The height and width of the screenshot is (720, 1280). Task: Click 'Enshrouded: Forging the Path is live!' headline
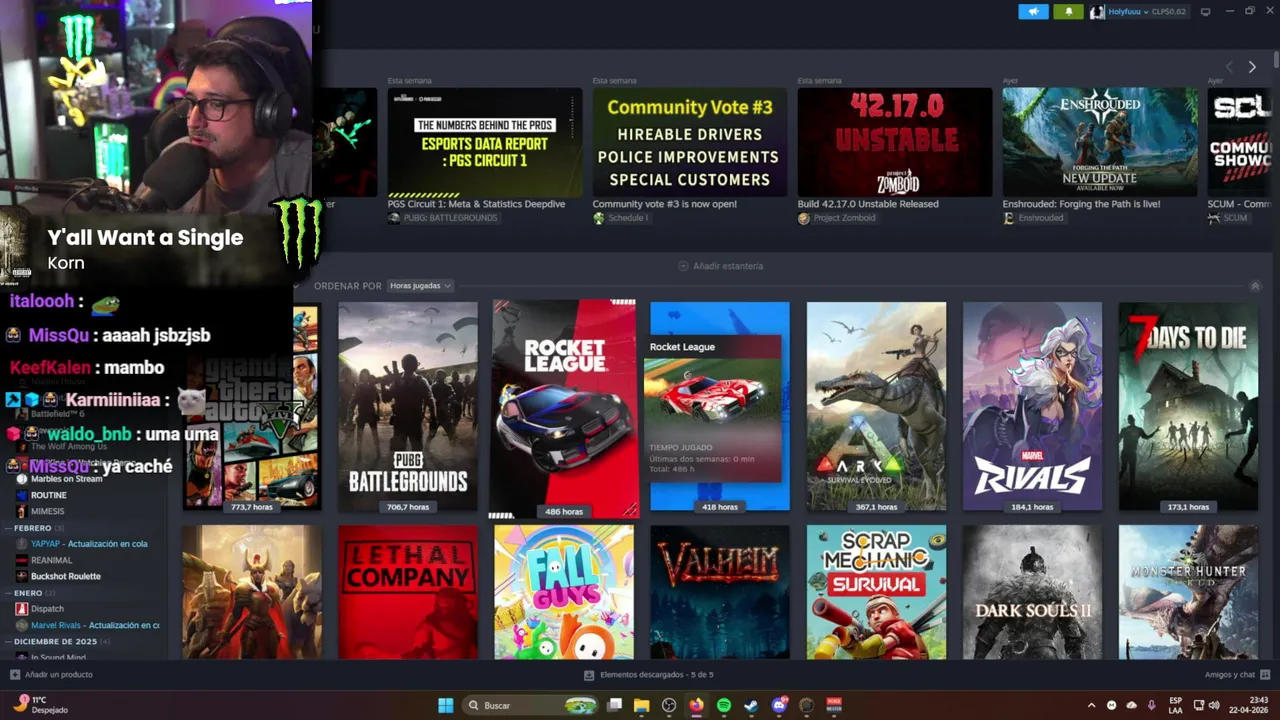tap(1081, 204)
